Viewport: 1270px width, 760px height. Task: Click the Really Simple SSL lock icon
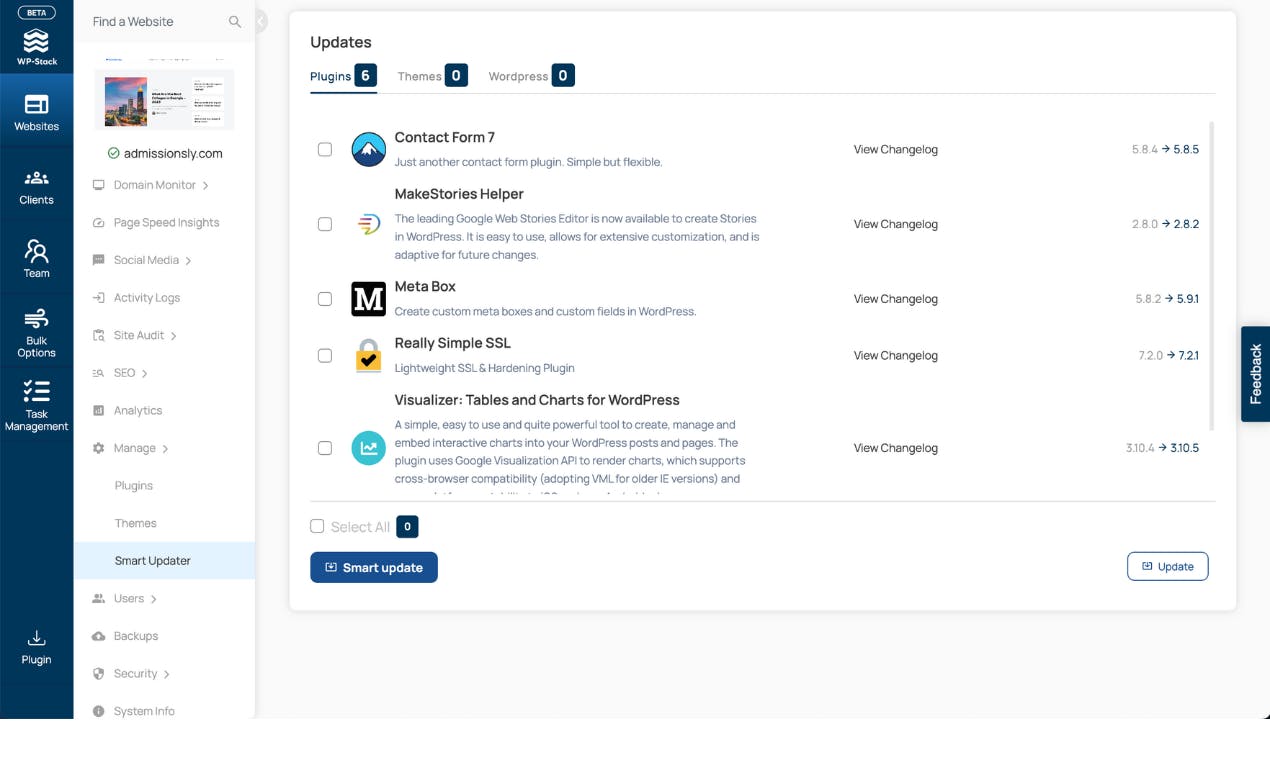pyautogui.click(x=369, y=355)
